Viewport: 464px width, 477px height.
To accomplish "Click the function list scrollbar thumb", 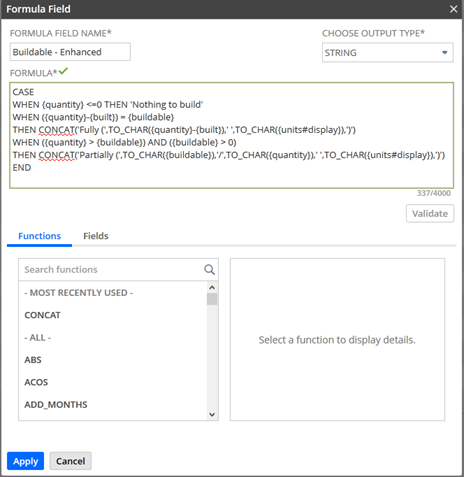I will tap(212, 299).
